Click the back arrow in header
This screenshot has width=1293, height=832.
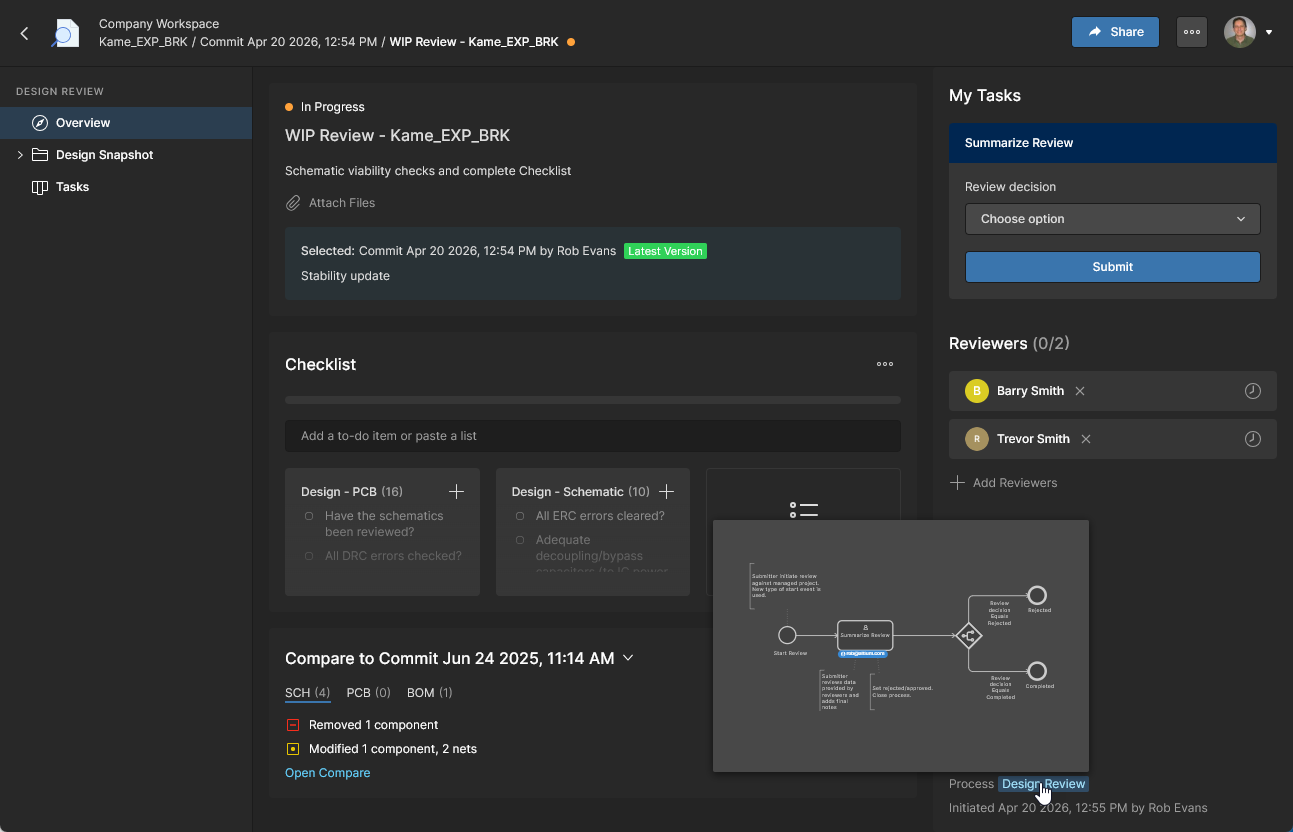click(25, 33)
